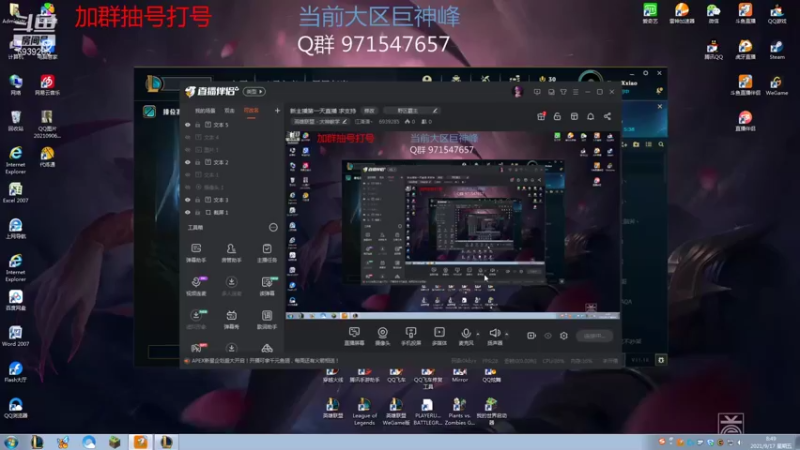The height and width of the screenshot is (450, 800).
Task: Select the 截屏 1 layer row
Action: tap(232, 212)
